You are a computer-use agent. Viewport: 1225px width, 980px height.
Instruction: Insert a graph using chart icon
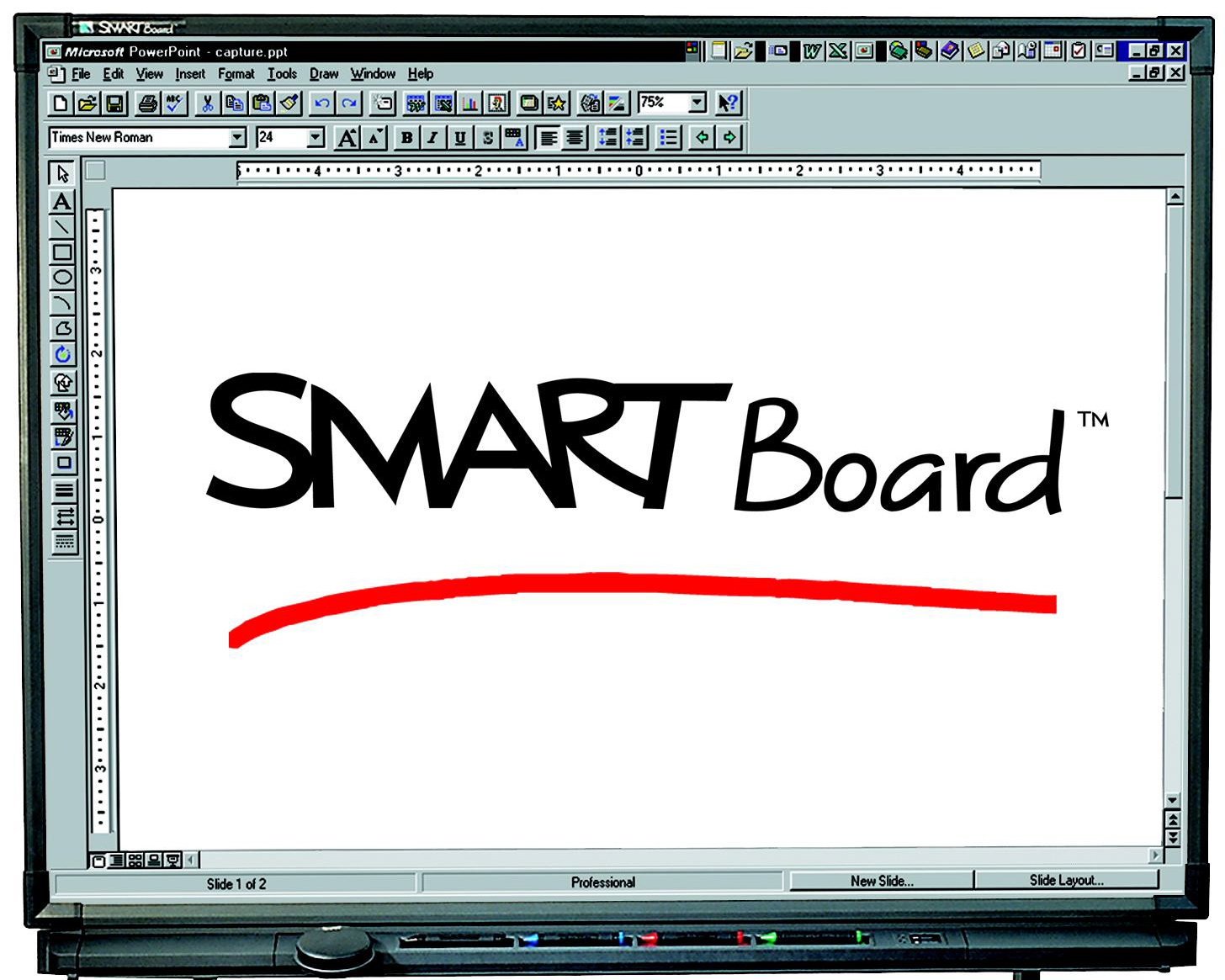470,103
